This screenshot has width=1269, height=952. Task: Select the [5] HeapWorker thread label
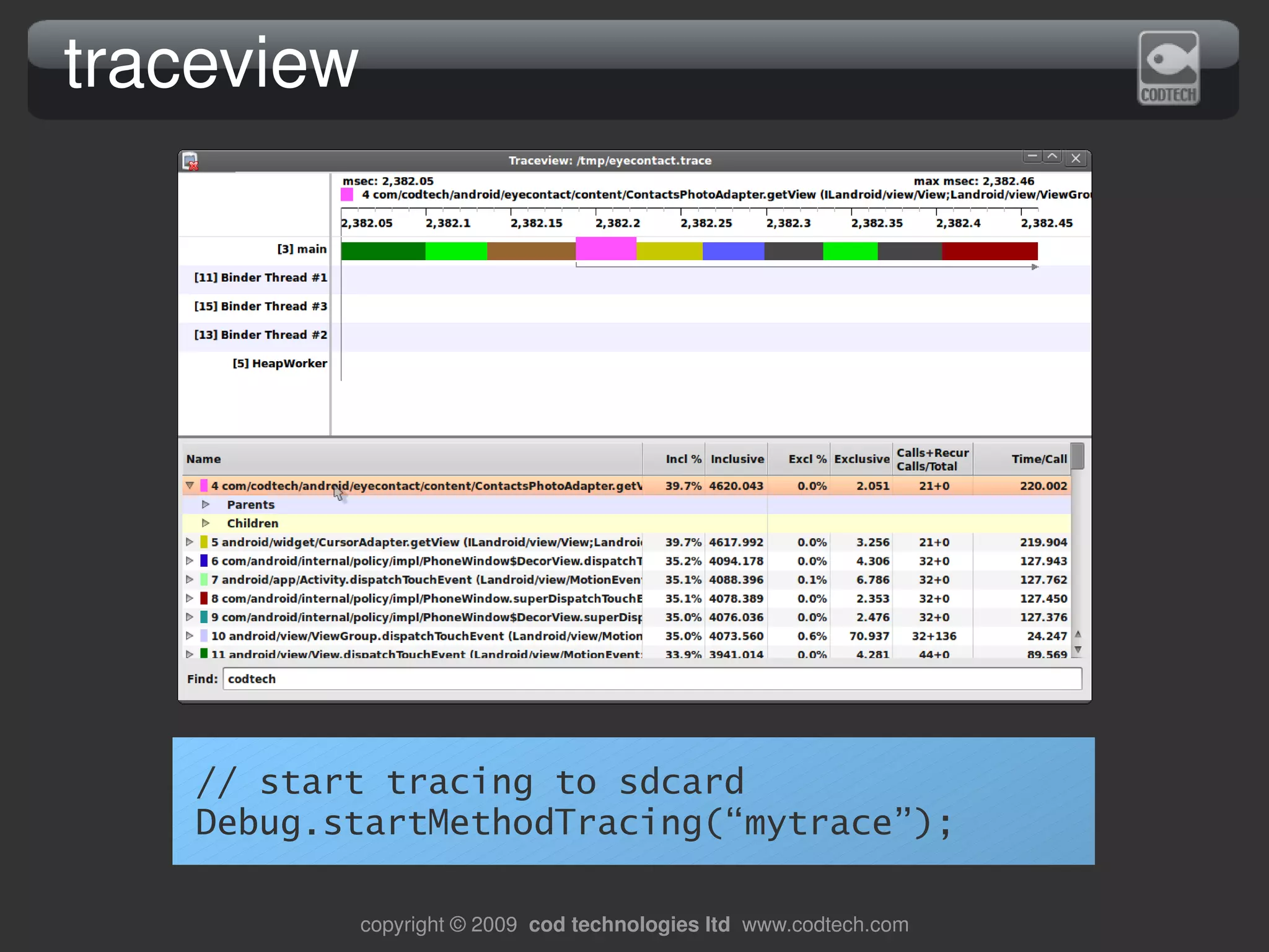pyautogui.click(x=279, y=364)
